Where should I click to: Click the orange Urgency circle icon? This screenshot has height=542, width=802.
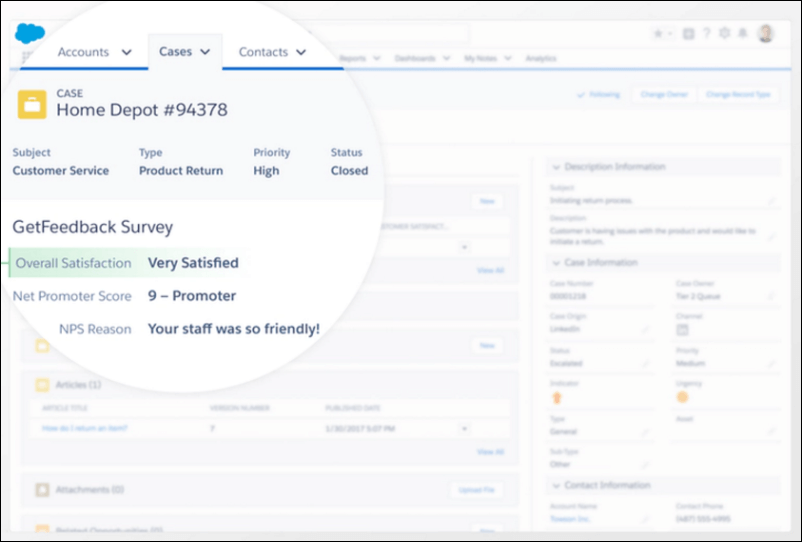tap(682, 397)
